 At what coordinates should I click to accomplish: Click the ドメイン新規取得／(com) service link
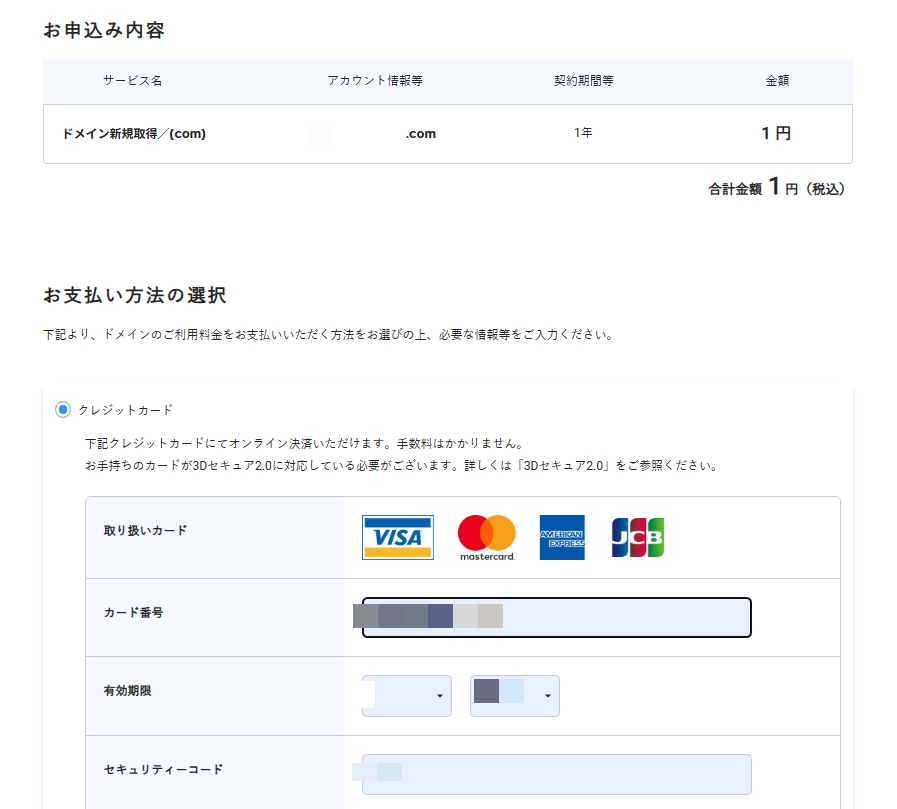click(x=134, y=133)
